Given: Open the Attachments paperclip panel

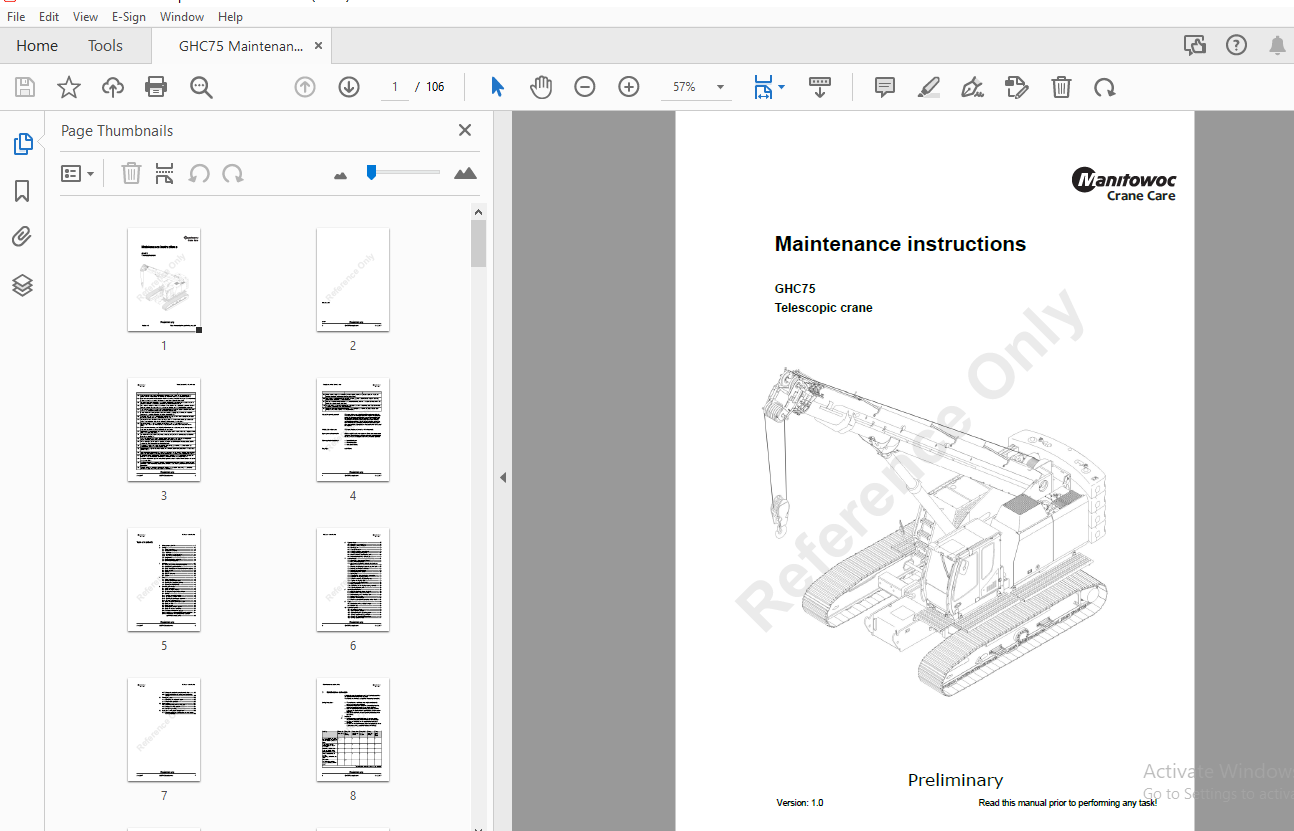Looking at the screenshot, I should coord(22,237).
